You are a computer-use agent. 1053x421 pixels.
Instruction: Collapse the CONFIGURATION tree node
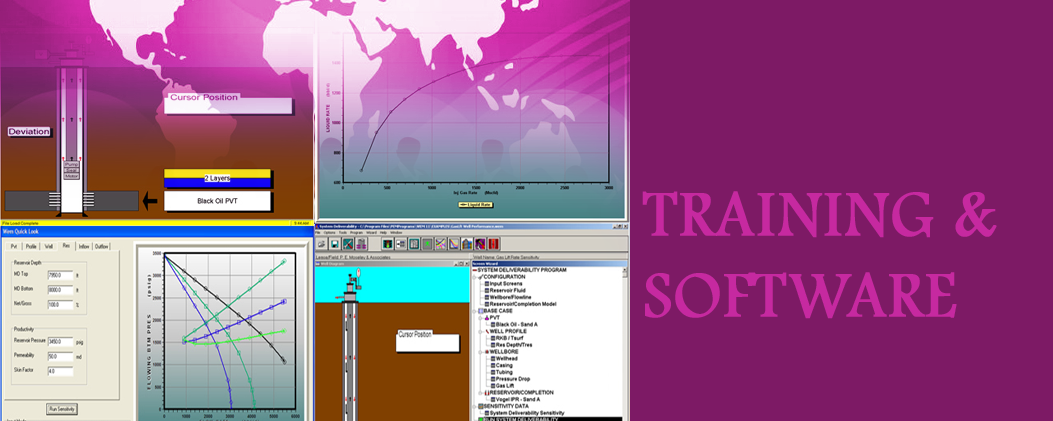(474, 277)
